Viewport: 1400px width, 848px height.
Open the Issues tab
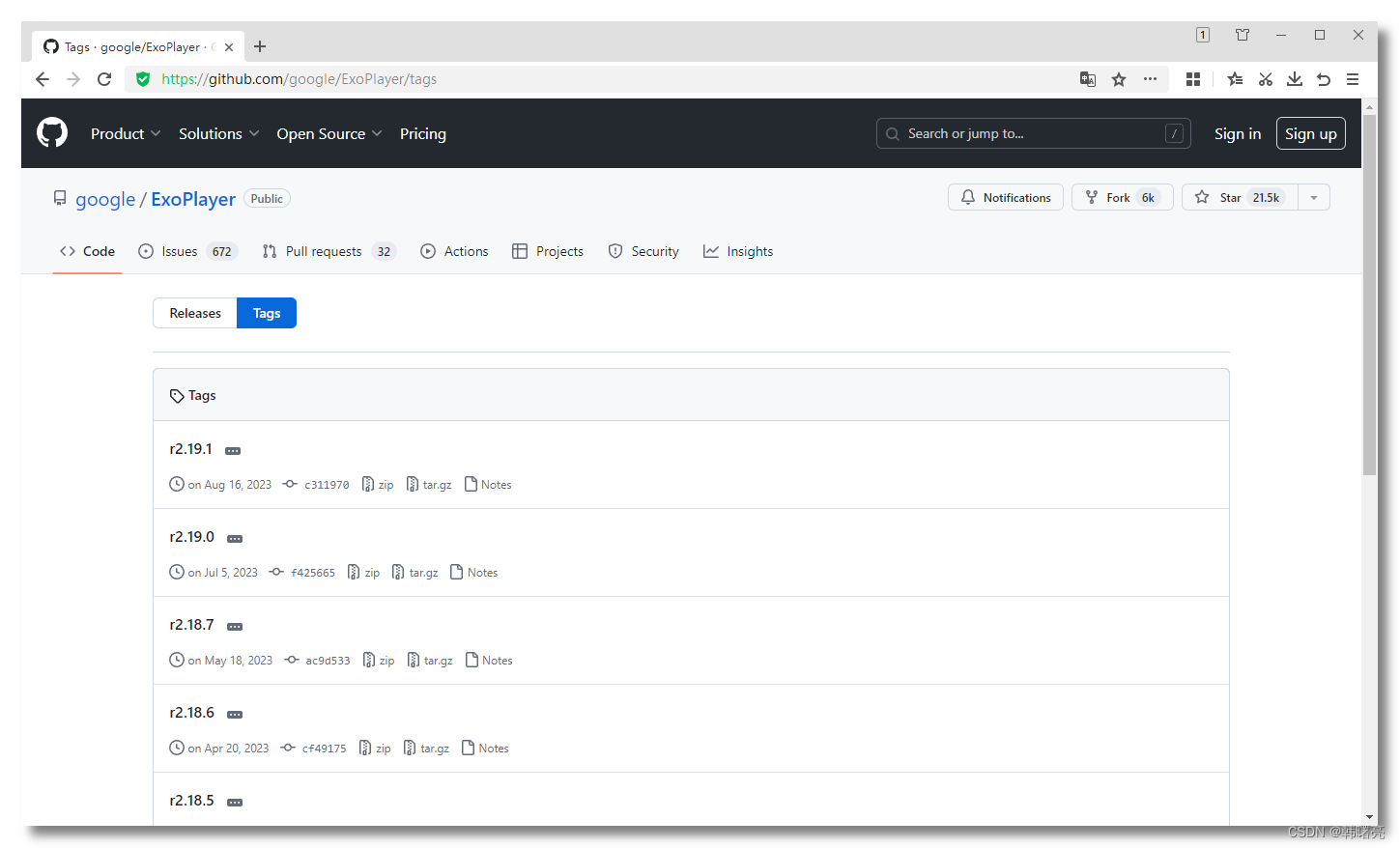pyautogui.click(x=187, y=251)
